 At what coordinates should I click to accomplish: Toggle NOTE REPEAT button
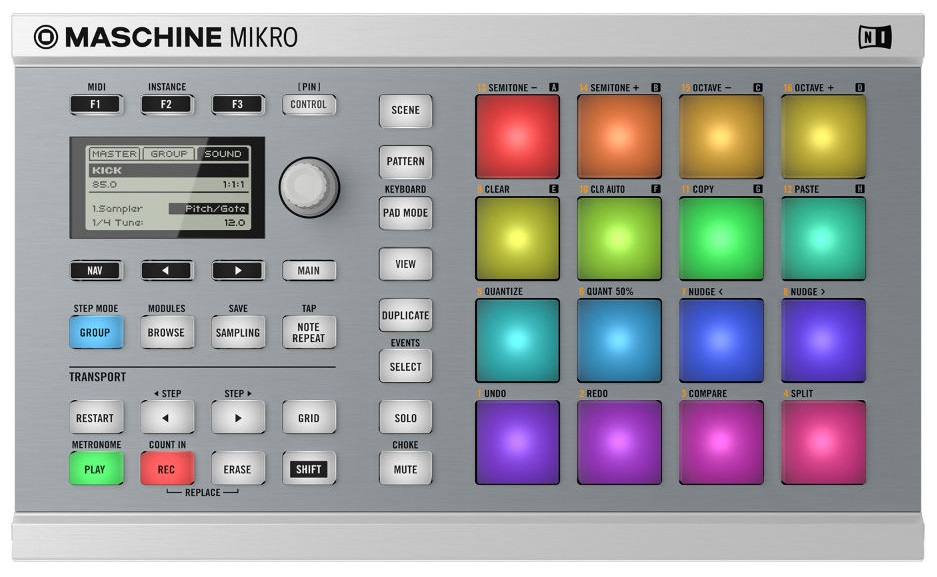[308, 333]
